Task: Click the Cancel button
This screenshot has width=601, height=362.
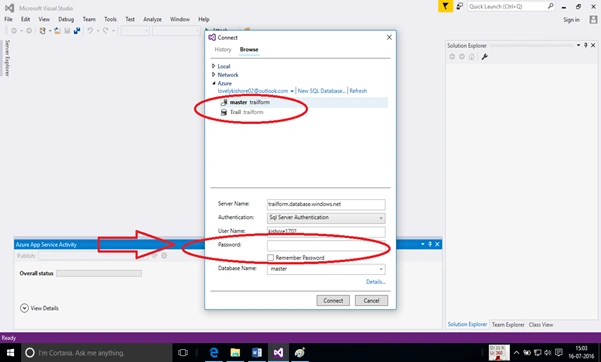Action: coord(371,301)
